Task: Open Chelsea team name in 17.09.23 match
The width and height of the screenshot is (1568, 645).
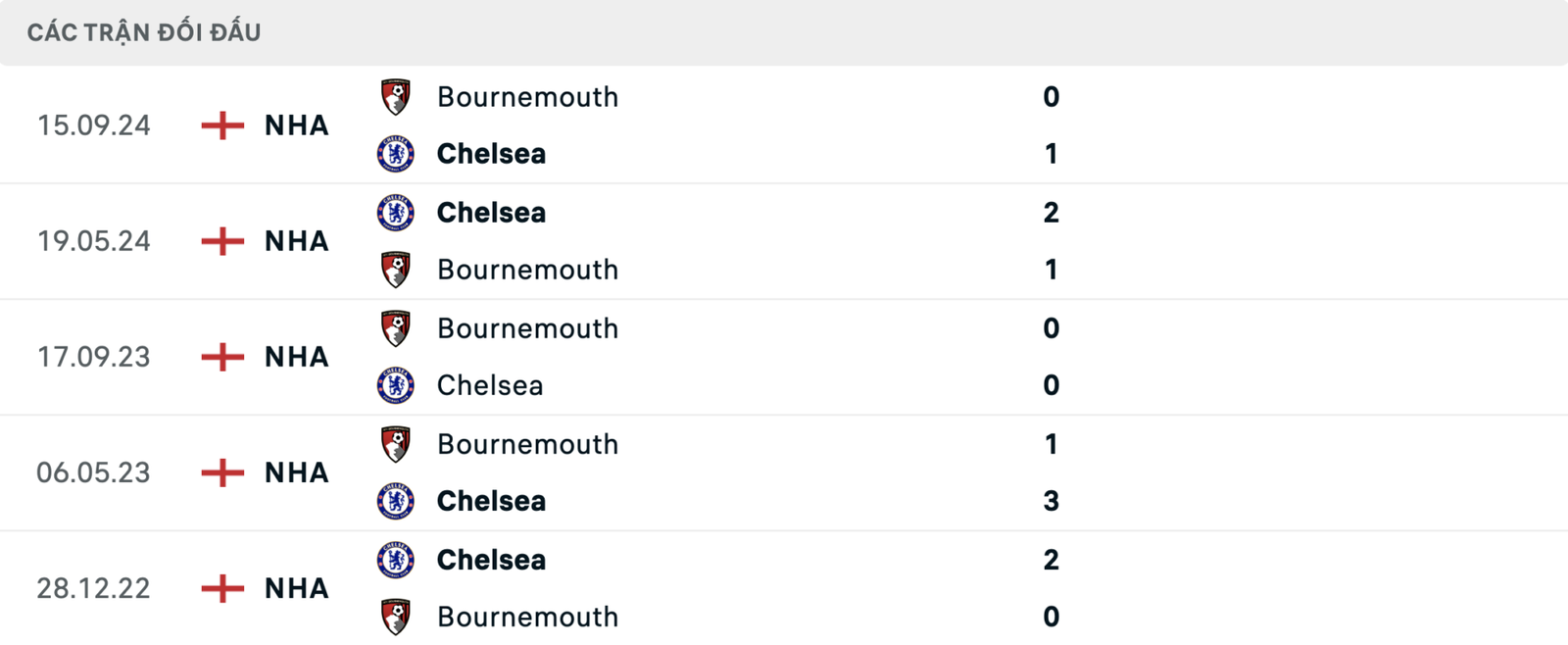Action: [490, 385]
